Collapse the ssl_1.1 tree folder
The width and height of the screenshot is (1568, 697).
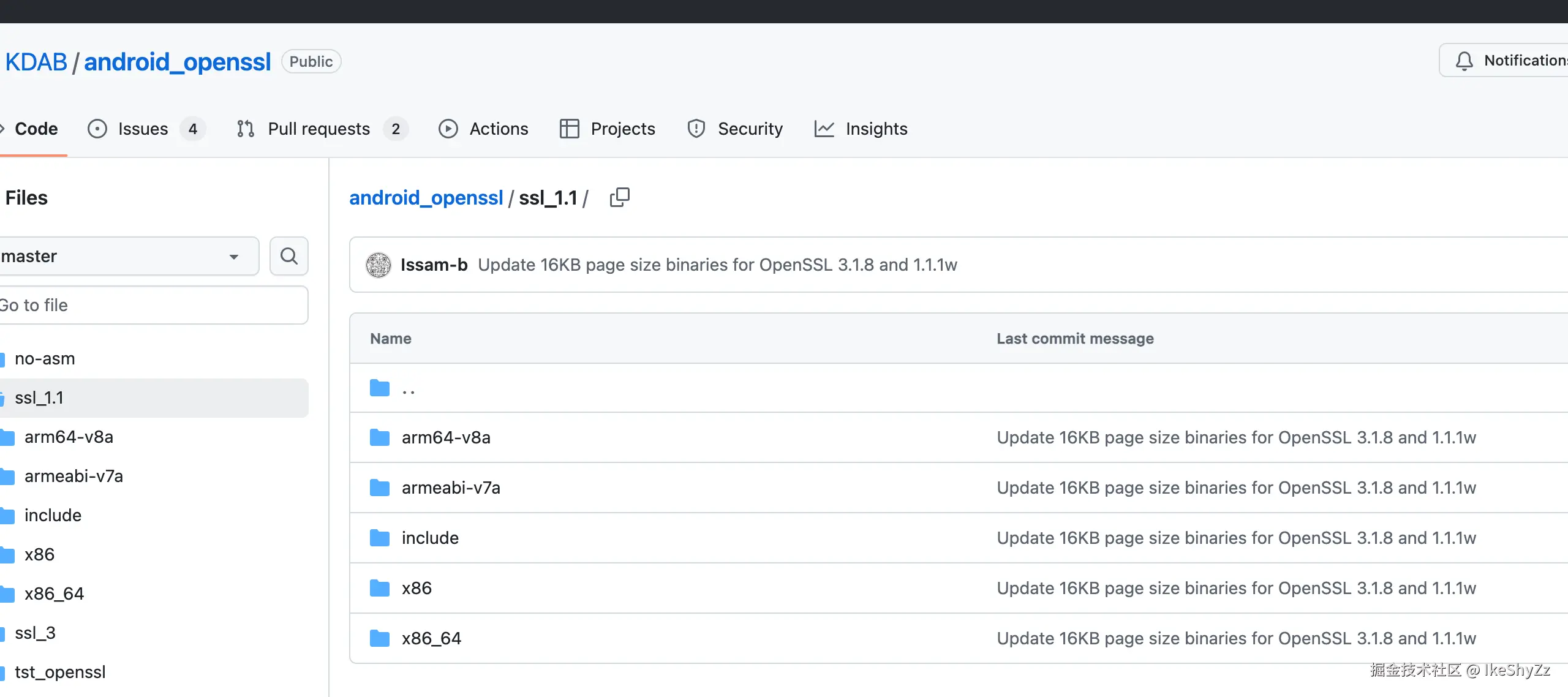coord(38,398)
